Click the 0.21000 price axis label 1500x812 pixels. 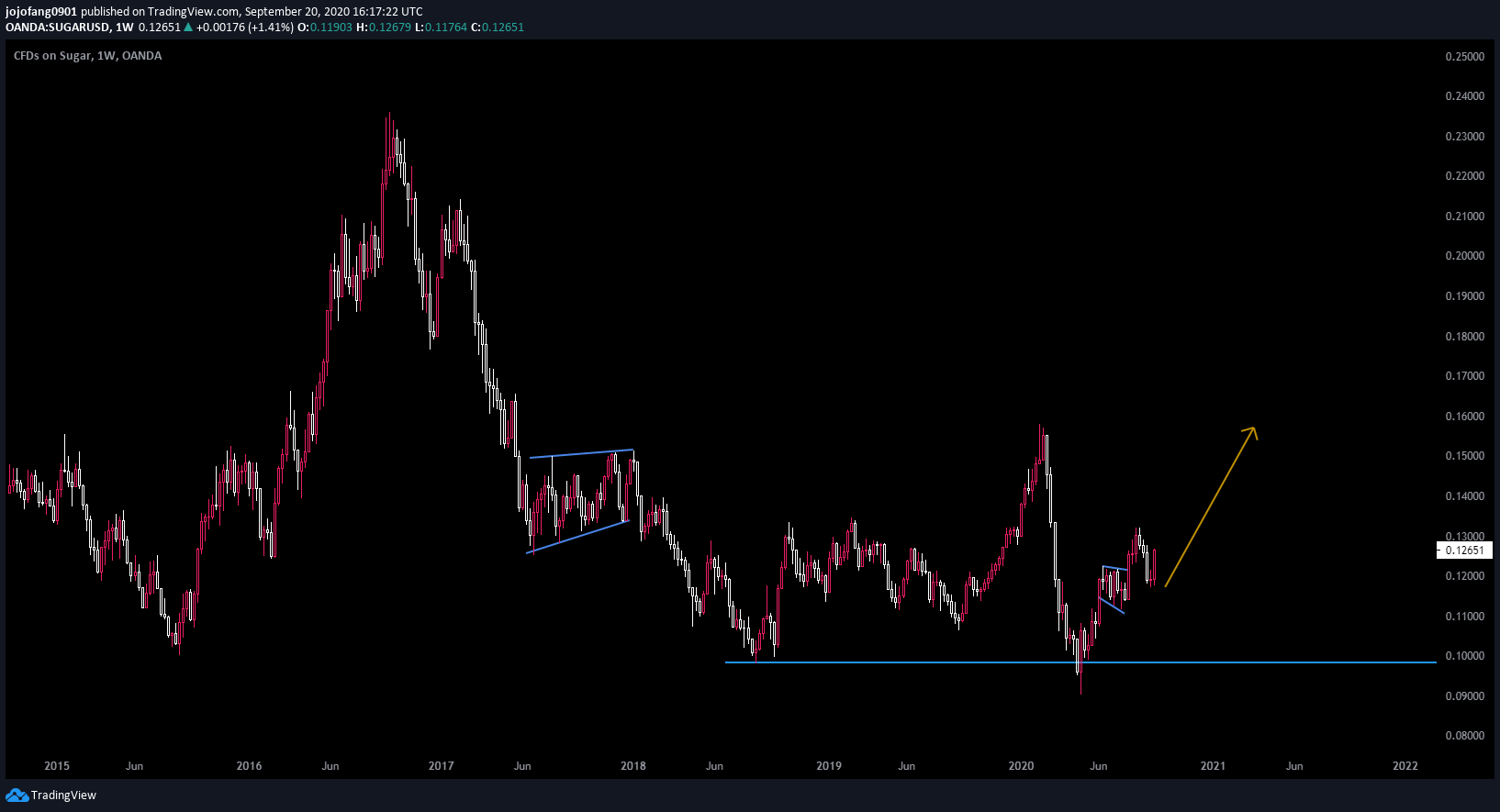tap(1464, 217)
